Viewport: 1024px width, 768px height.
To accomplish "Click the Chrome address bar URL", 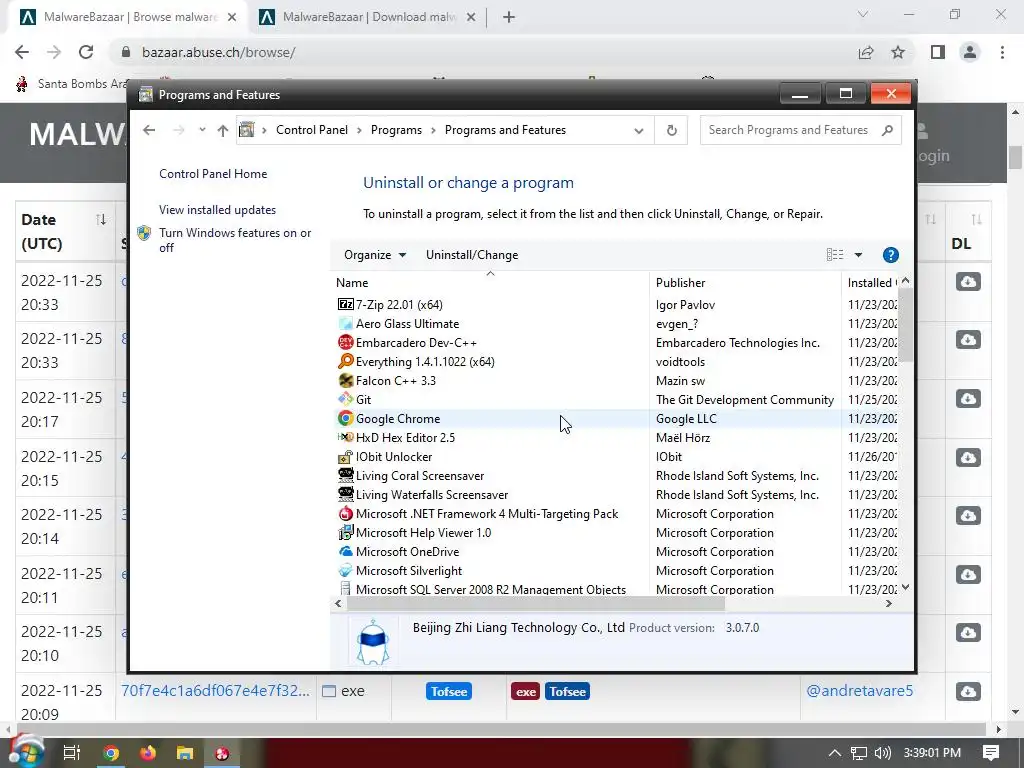I will click(218, 52).
